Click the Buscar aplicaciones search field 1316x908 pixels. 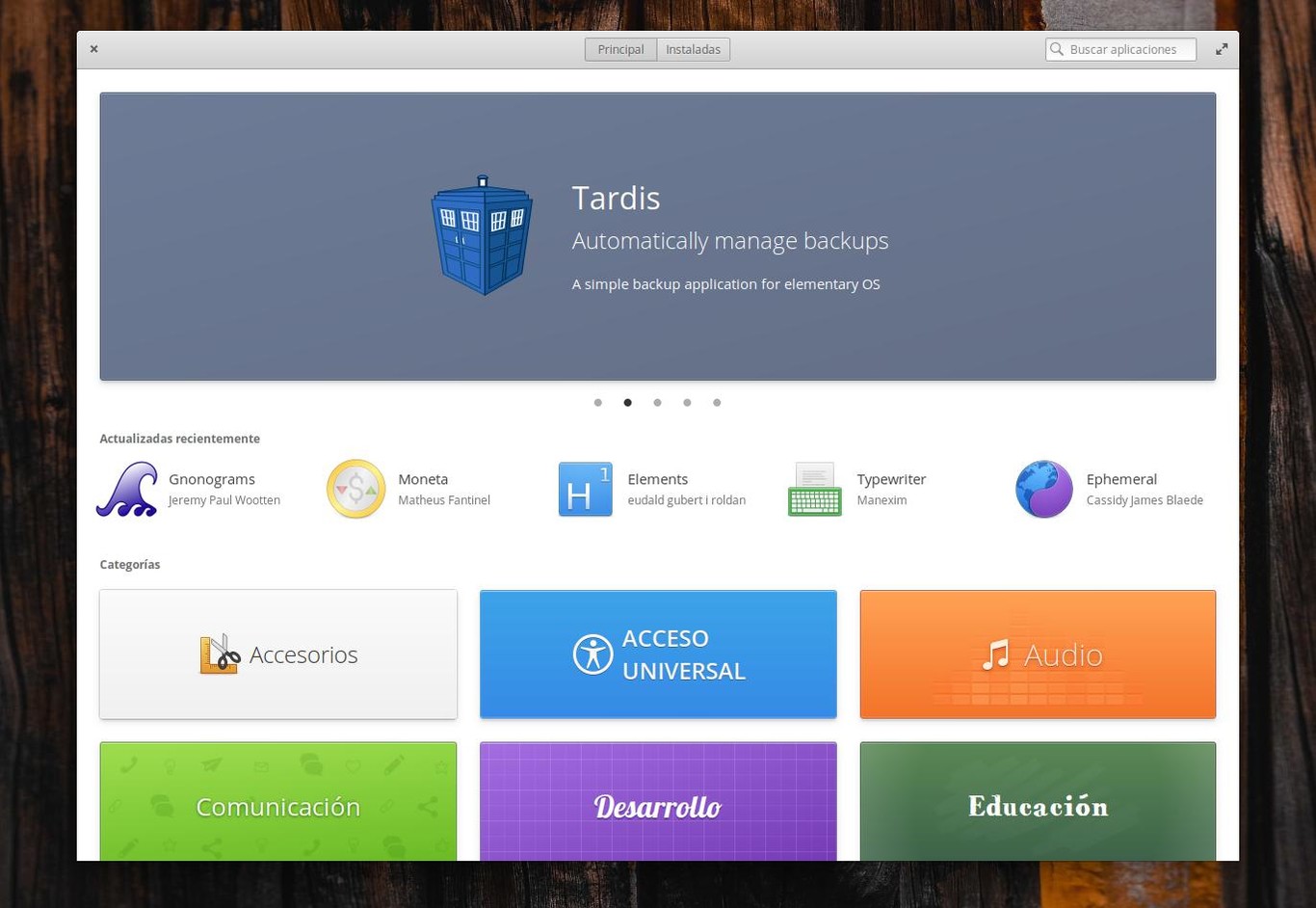coord(1127,49)
